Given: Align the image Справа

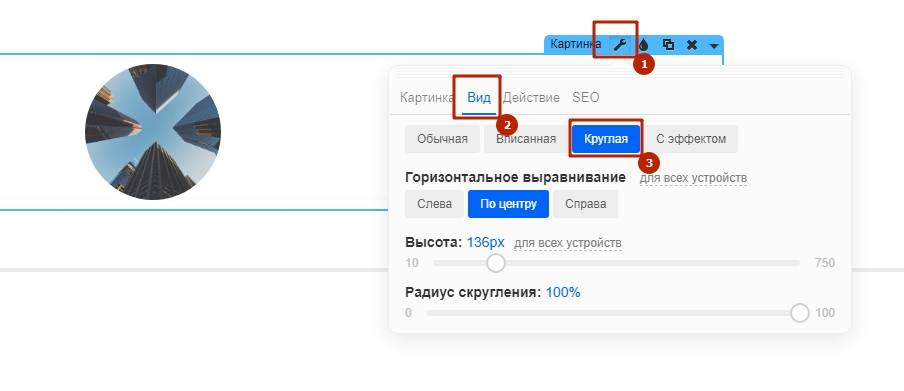Looking at the screenshot, I should point(585,204).
